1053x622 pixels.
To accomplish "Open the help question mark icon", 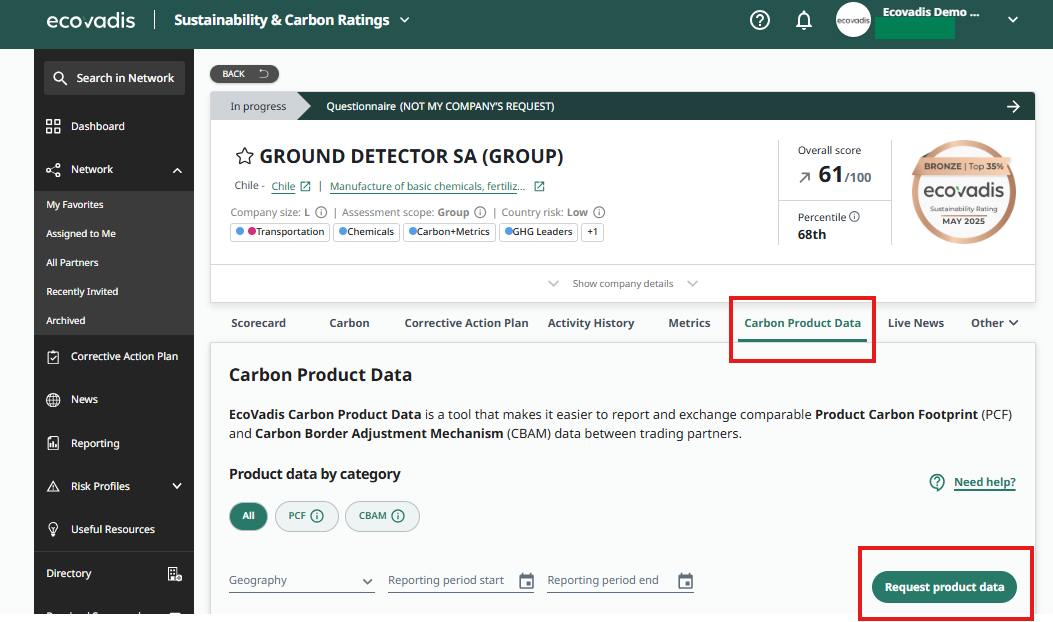I will pyautogui.click(x=760, y=20).
